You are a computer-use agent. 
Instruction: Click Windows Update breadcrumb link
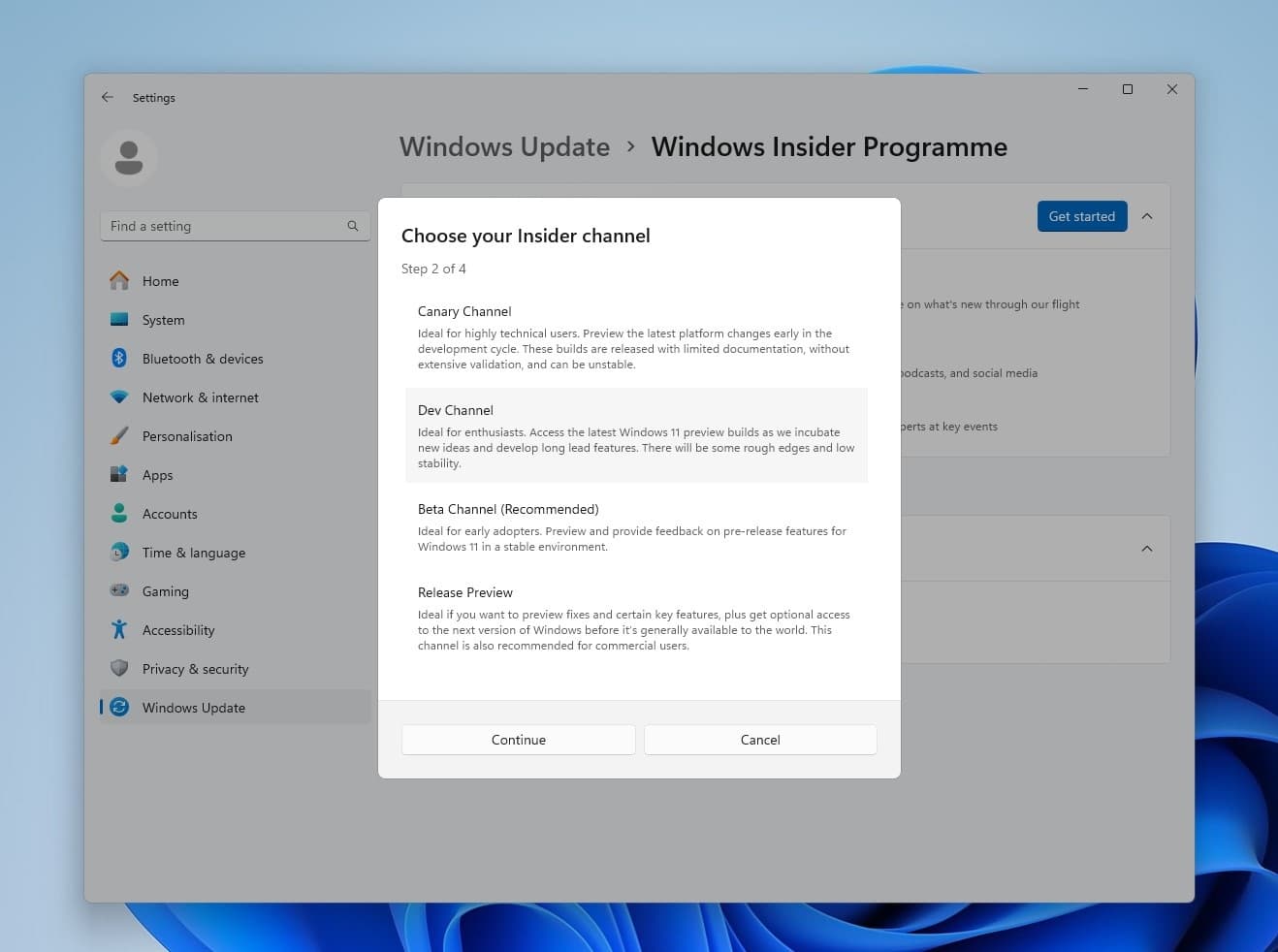pos(504,146)
